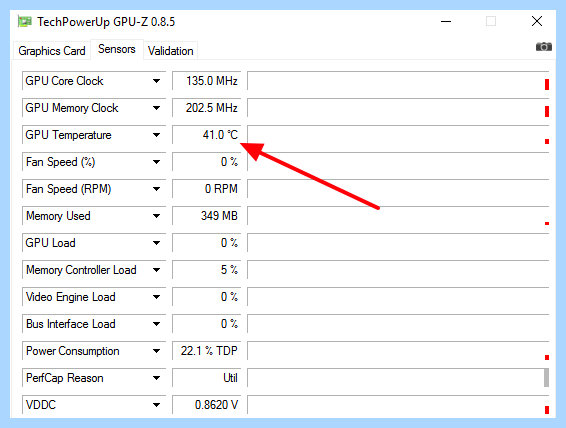Expand the Bus Interface Load dropdown
Screen dimensions: 566x428
click(x=156, y=324)
